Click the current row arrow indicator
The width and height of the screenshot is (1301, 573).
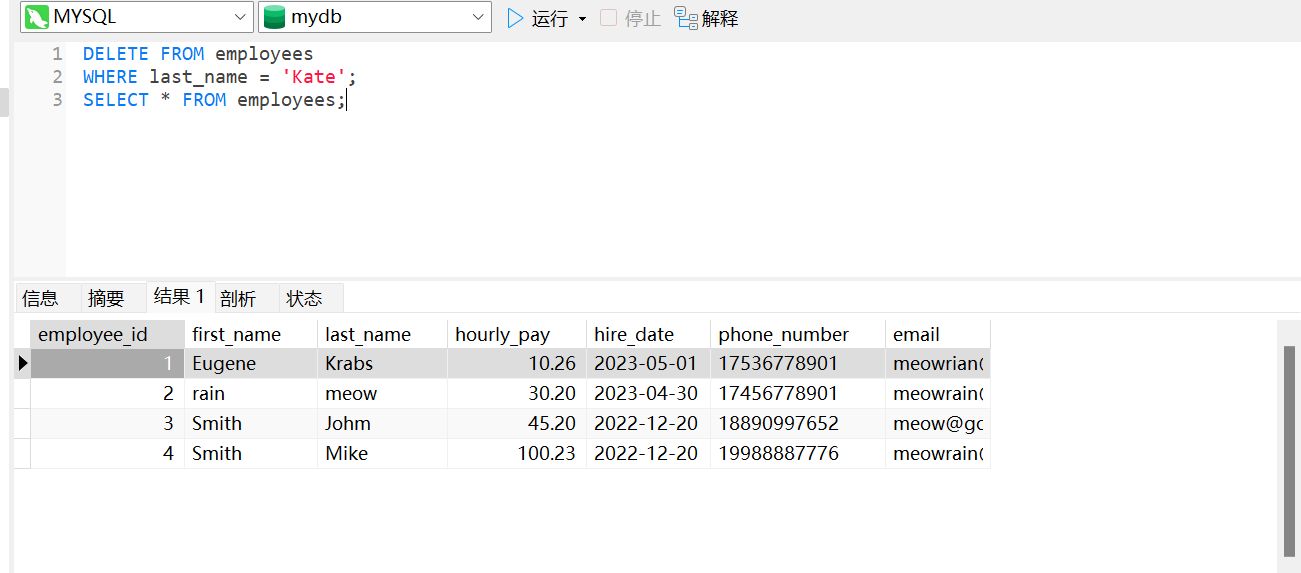22,363
